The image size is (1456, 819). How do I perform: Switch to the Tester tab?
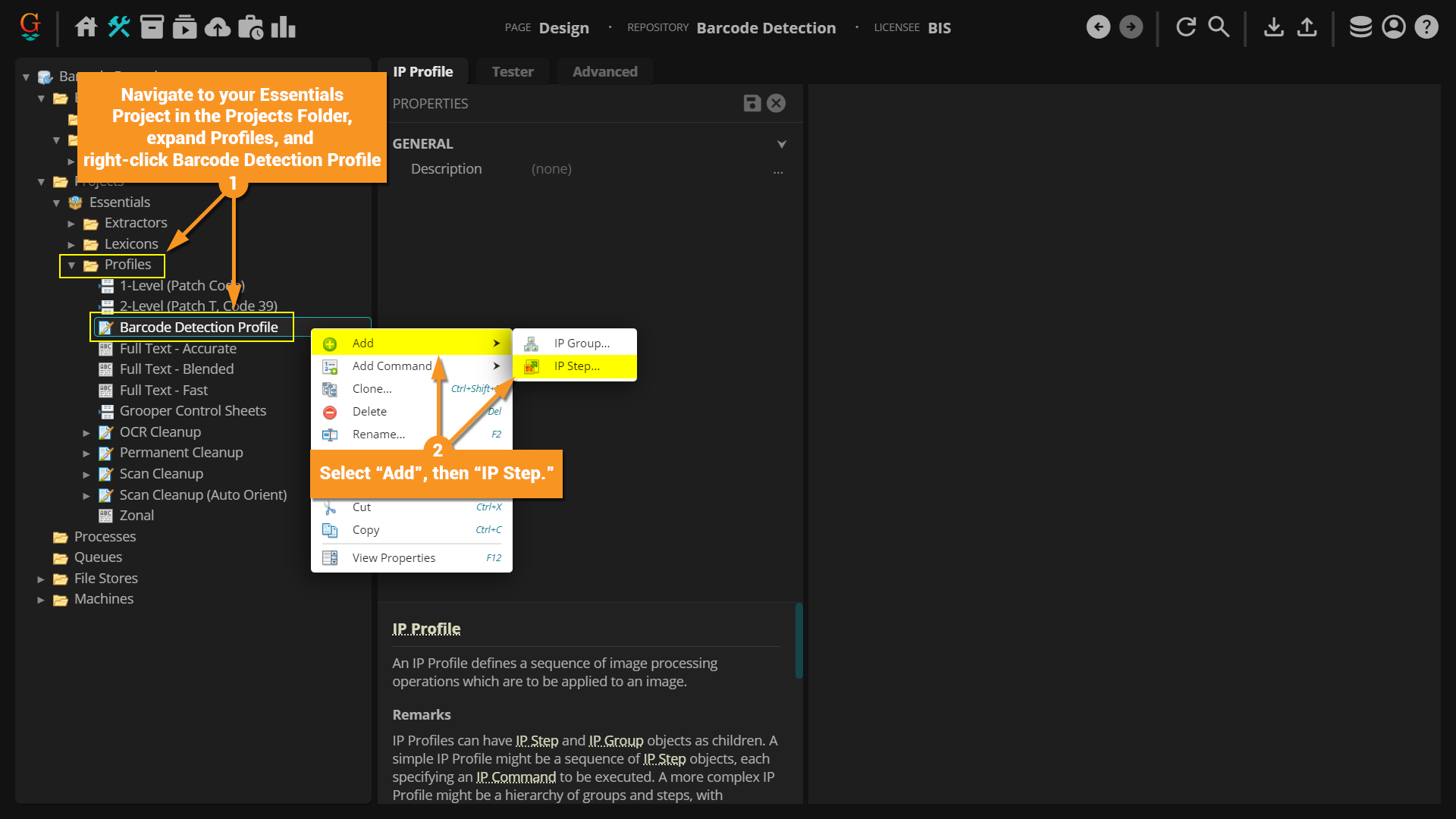click(512, 71)
